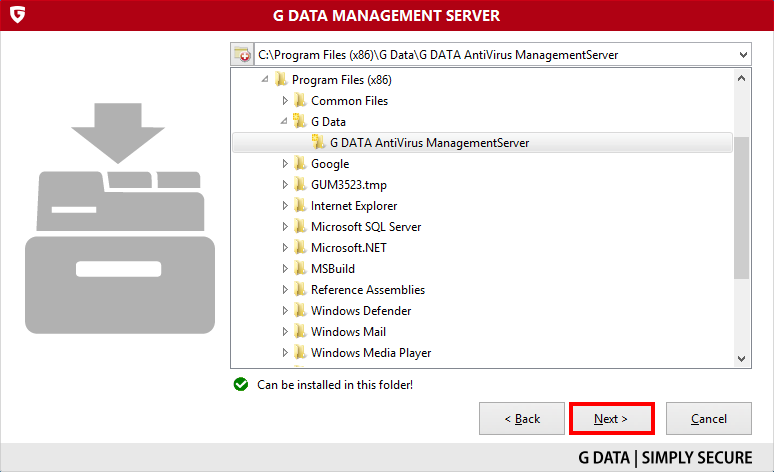774x472 pixels.
Task: Click the Windows Defender folder icon
Action: click(300, 311)
